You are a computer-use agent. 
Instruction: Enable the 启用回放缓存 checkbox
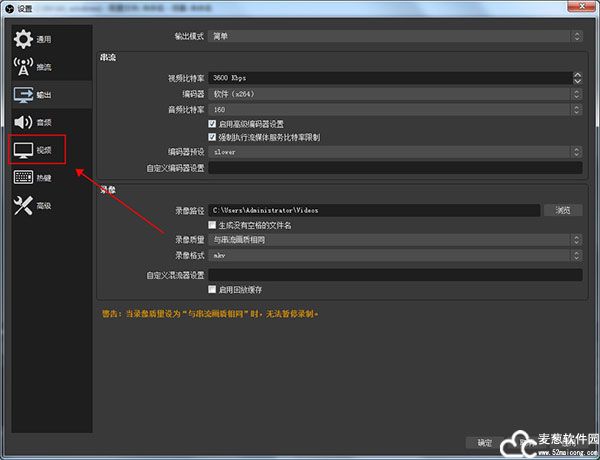212,289
